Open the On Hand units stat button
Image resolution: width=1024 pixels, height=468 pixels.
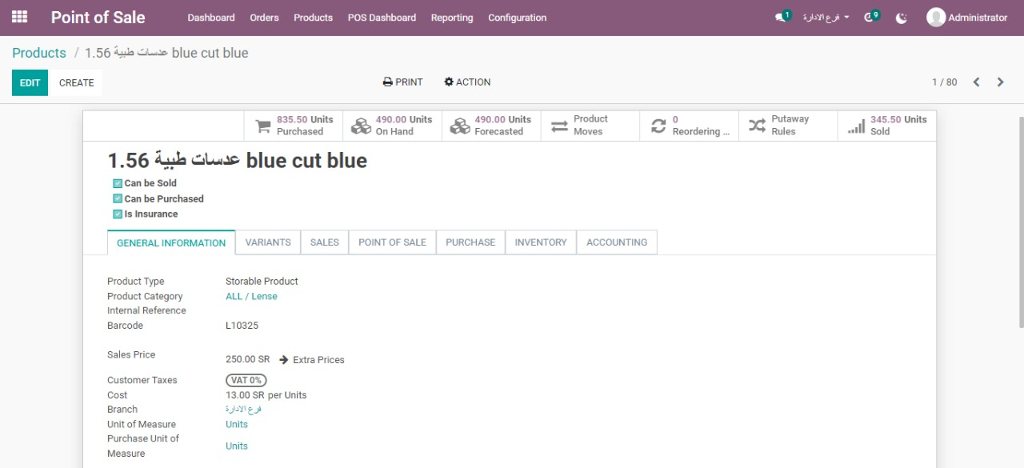[392, 125]
